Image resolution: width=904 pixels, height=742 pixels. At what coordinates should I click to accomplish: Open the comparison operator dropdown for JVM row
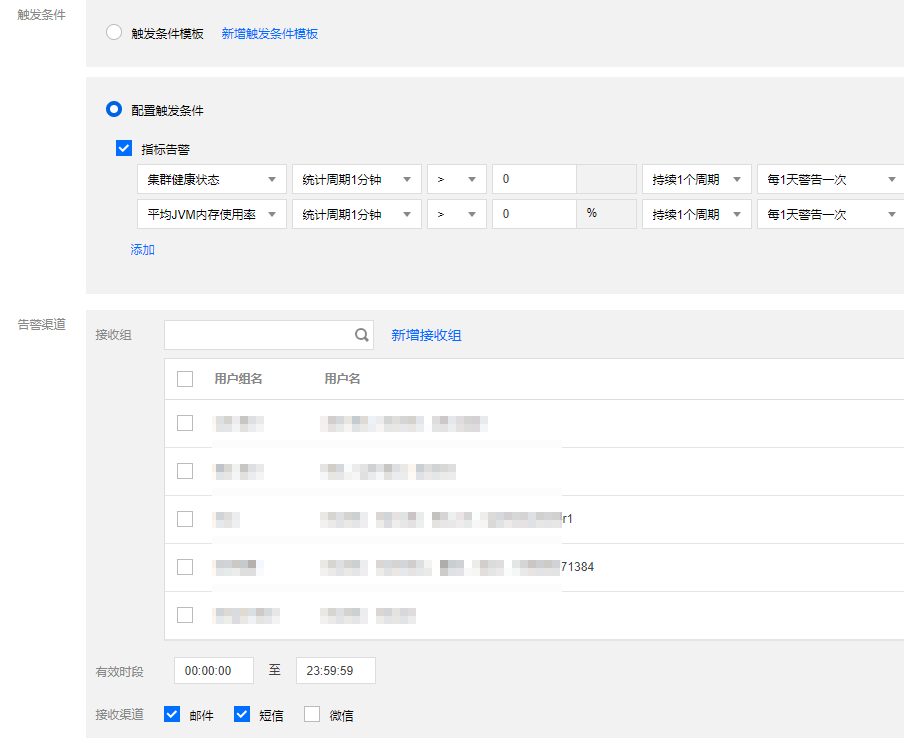(457, 214)
